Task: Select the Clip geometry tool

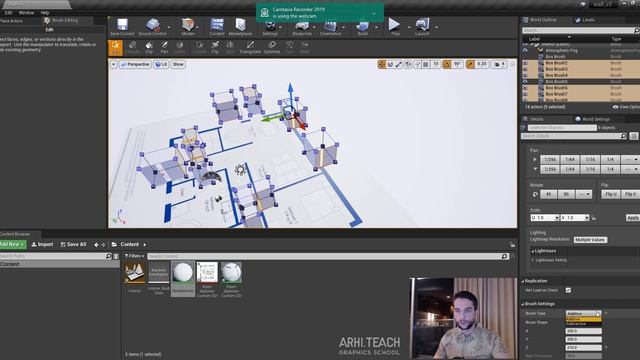Action: [149, 48]
